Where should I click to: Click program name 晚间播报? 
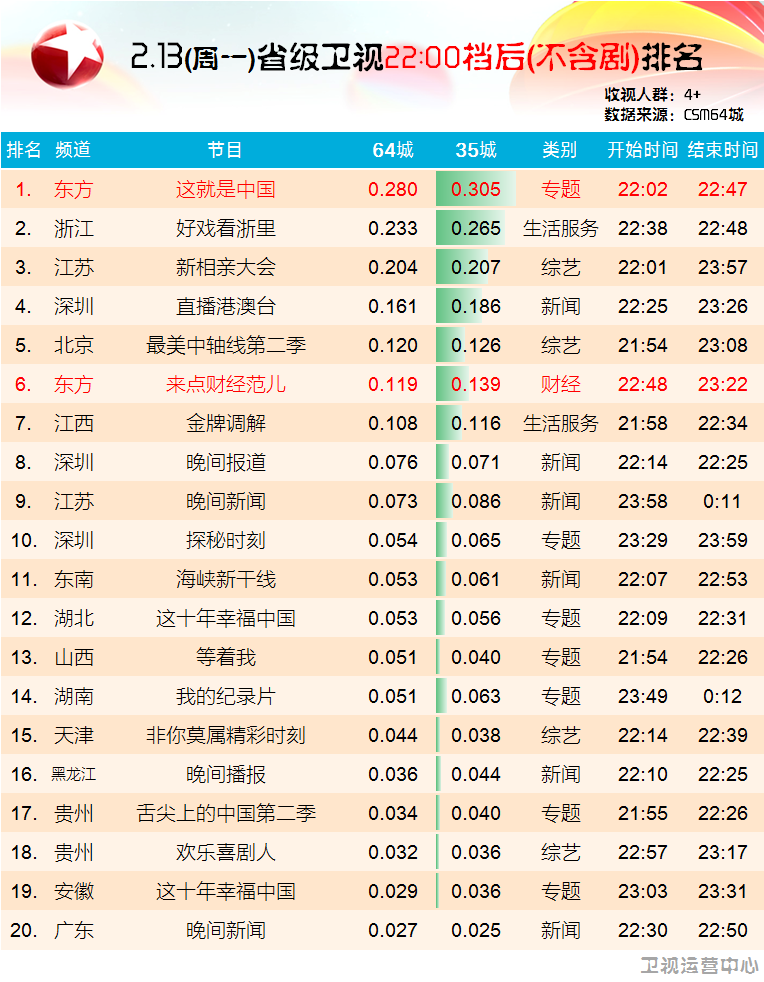point(225,774)
